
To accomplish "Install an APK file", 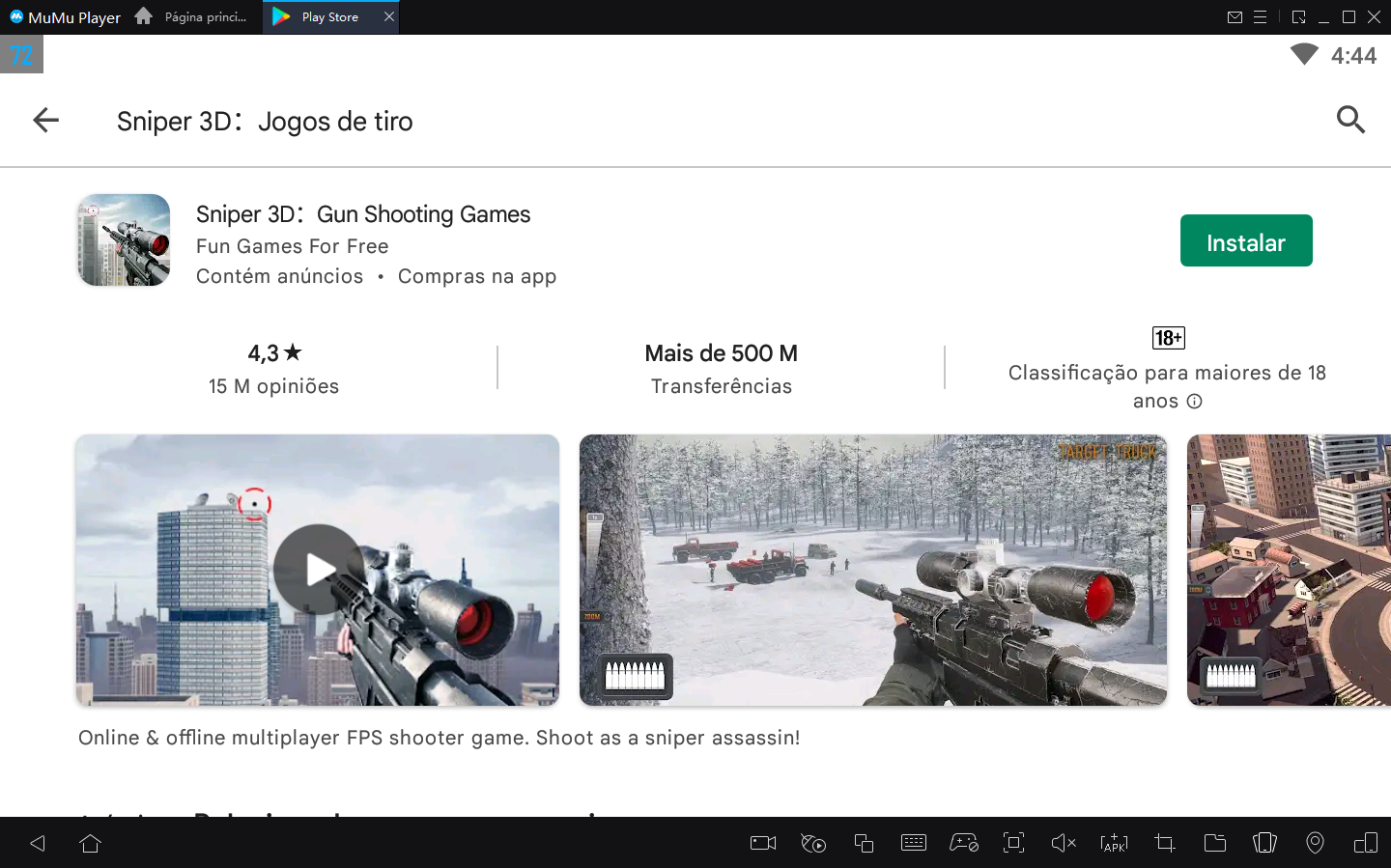I will pos(1114,843).
